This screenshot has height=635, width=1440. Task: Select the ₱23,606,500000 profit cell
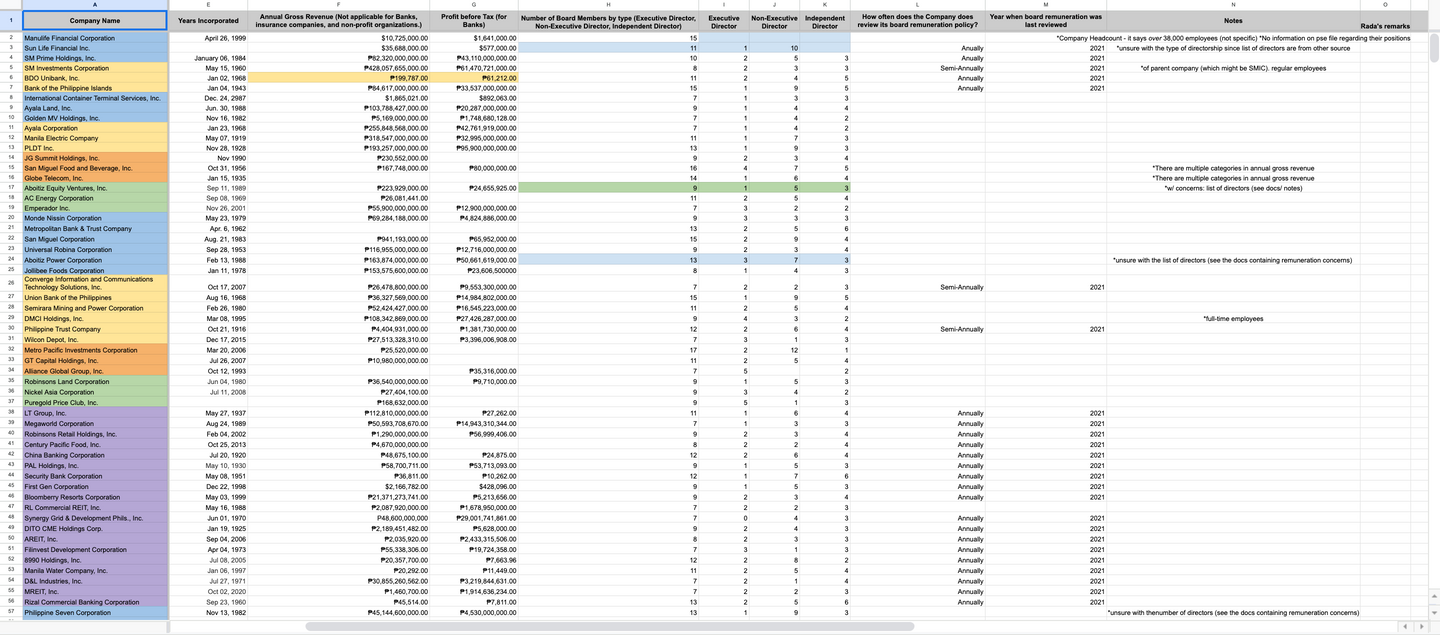(474, 270)
